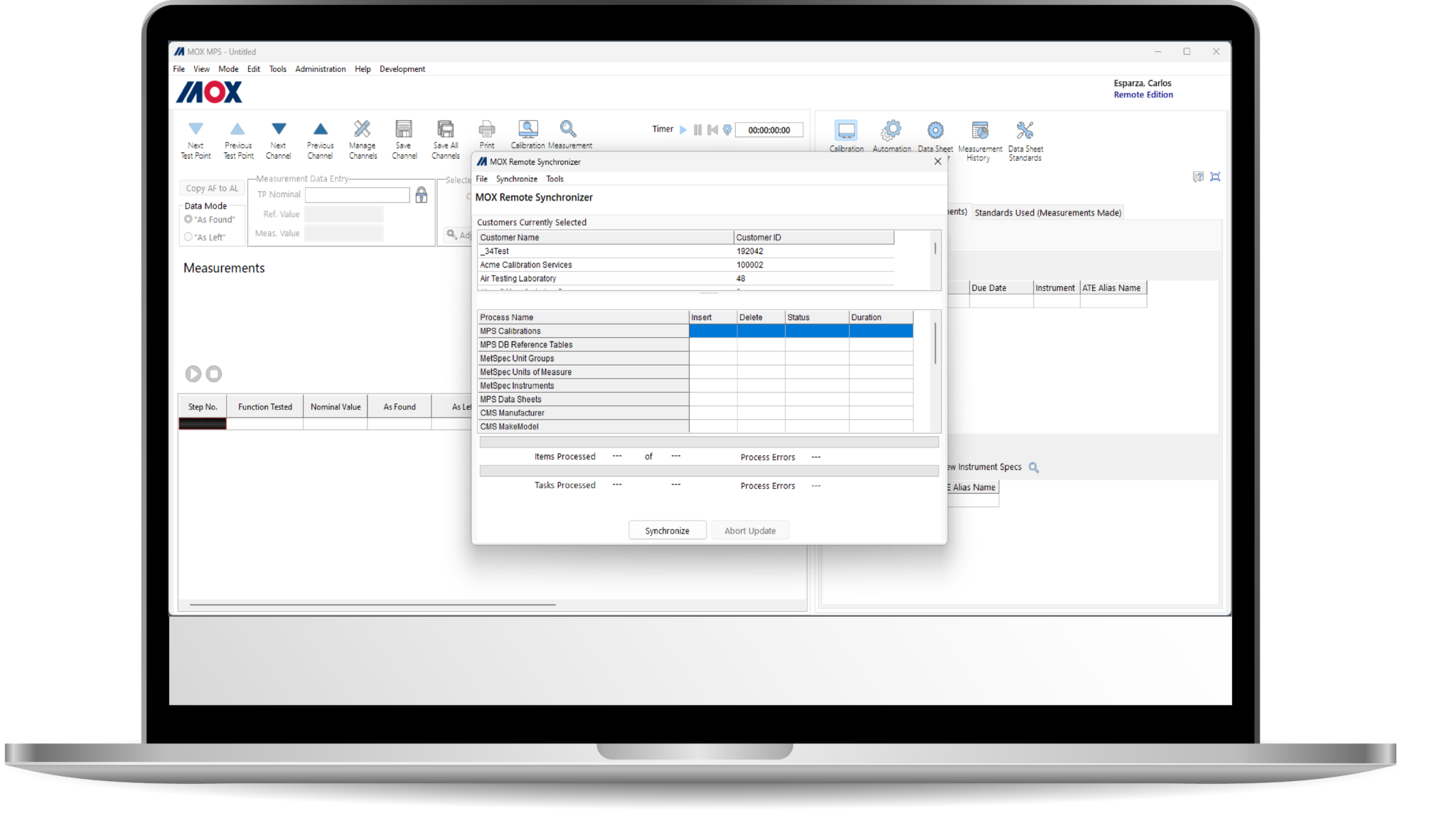Viewport: 1456px width, 828px height.
Task: Start the timer with the play button
Action: [x=683, y=129]
